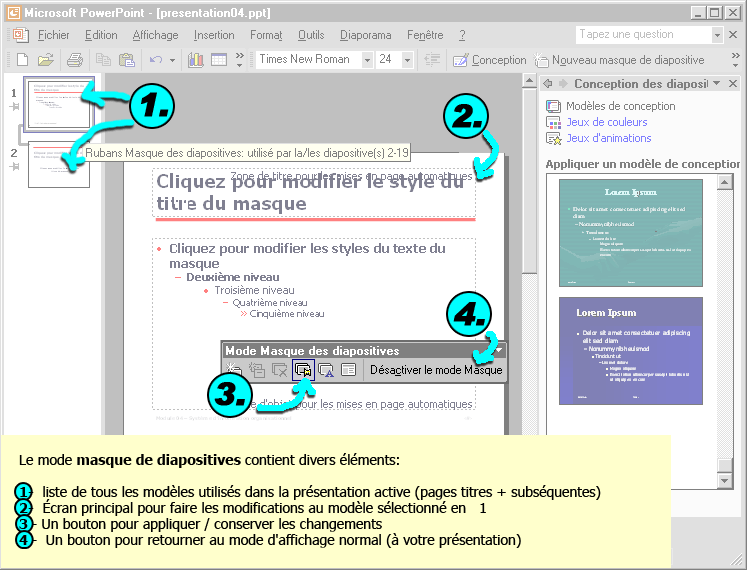The width and height of the screenshot is (747, 570).
Task: Open the Modèles de conception link
Action: point(620,106)
